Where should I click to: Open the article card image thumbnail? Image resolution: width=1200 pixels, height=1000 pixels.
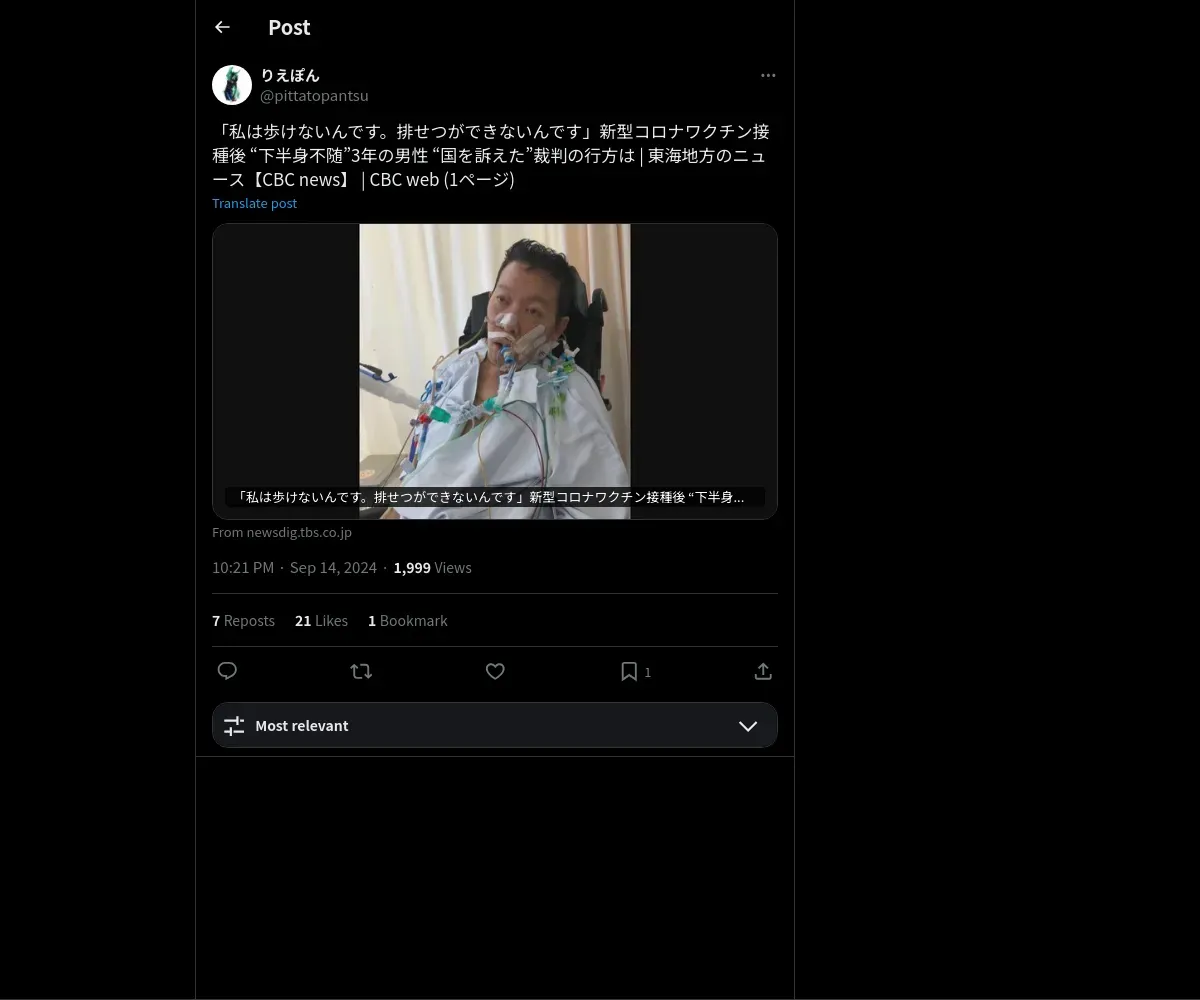[495, 371]
